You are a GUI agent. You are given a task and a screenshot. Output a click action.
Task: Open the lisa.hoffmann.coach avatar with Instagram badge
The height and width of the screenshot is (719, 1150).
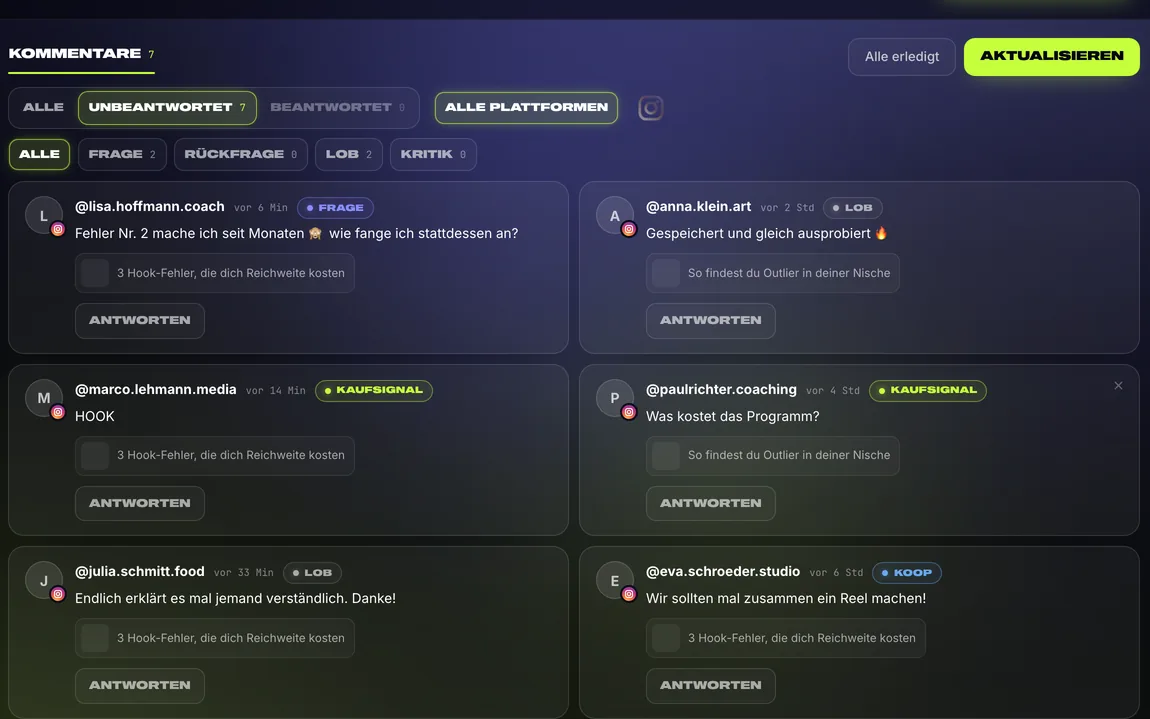pyautogui.click(x=44, y=216)
